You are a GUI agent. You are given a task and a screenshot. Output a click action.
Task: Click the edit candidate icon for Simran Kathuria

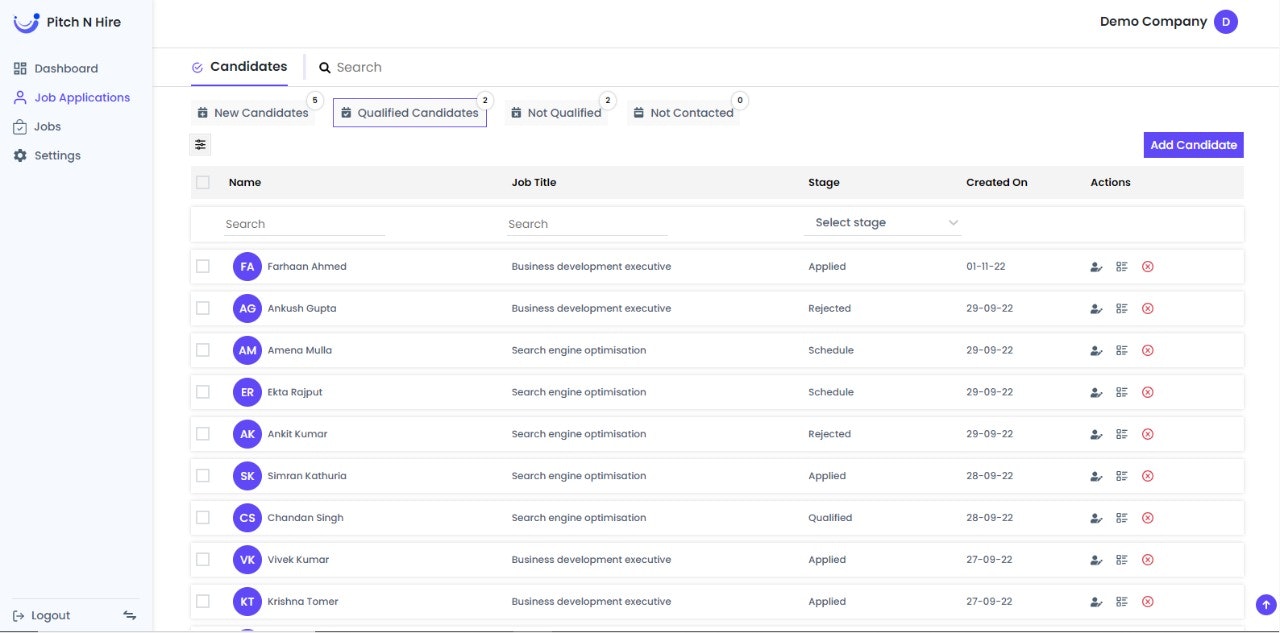pyautogui.click(x=1096, y=477)
